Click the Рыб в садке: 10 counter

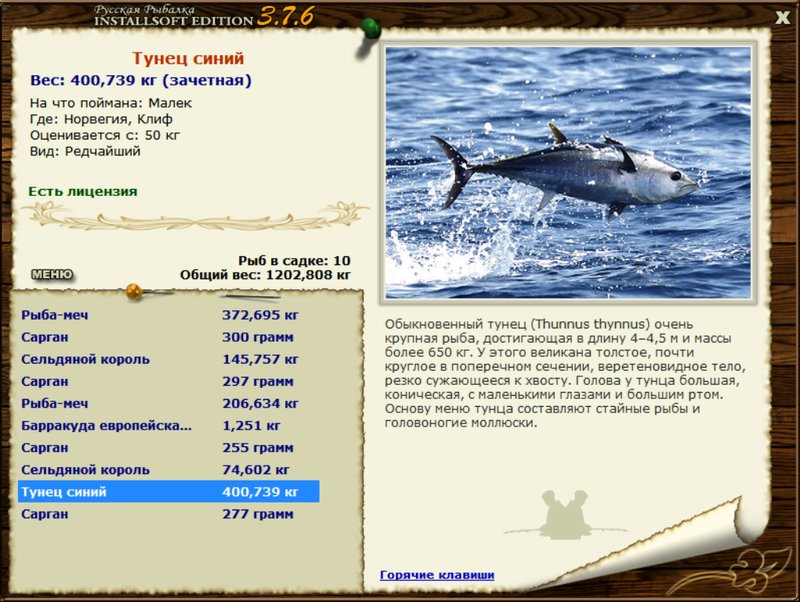tap(294, 261)
